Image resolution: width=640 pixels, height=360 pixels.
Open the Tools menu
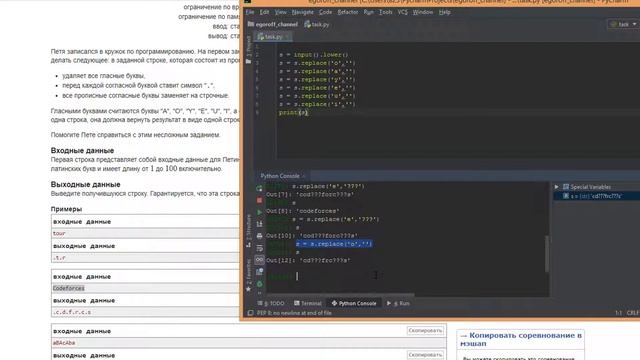coord(385,12)
